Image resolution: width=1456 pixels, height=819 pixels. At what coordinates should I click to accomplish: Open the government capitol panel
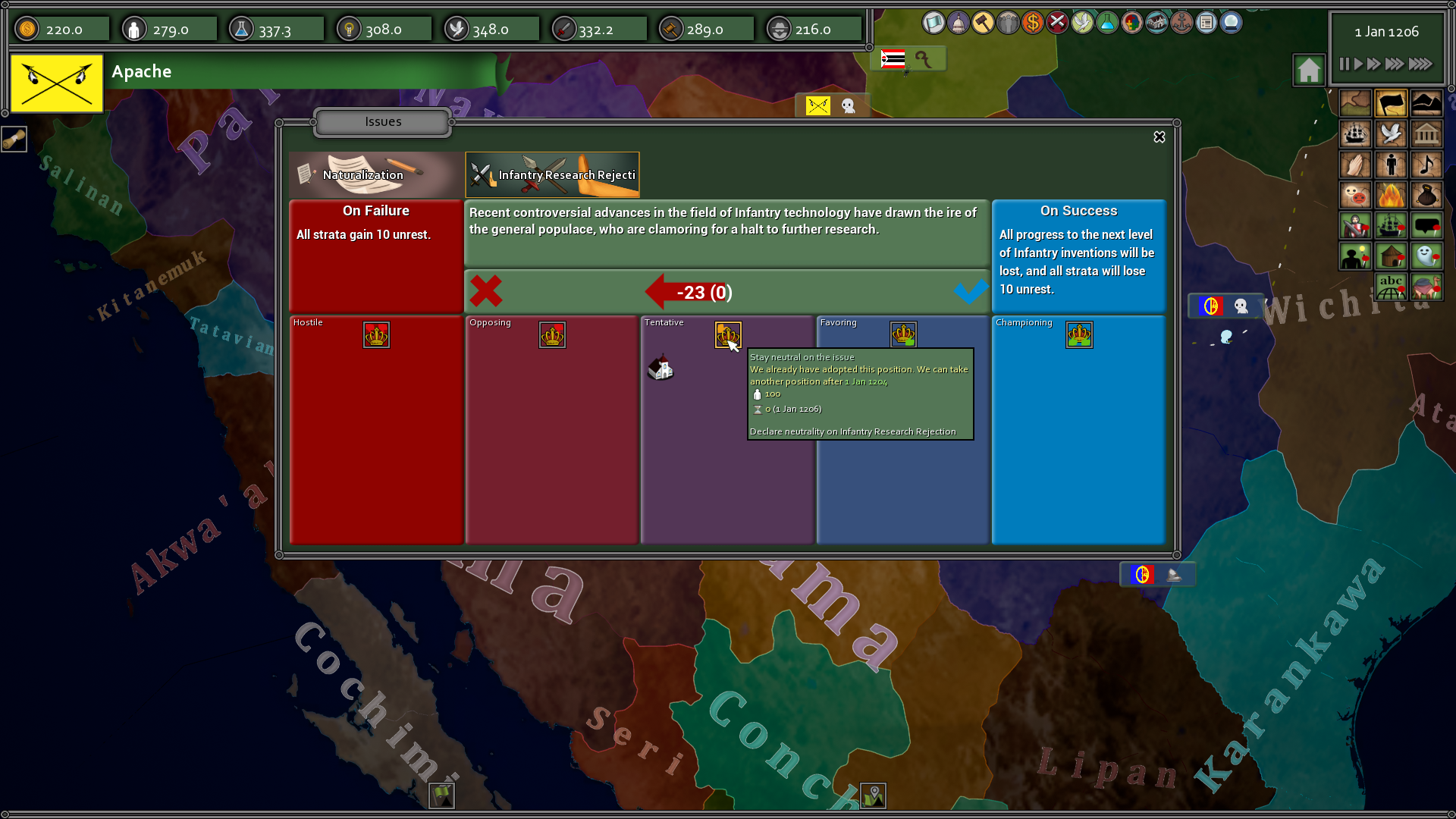(x=958, y=23)
